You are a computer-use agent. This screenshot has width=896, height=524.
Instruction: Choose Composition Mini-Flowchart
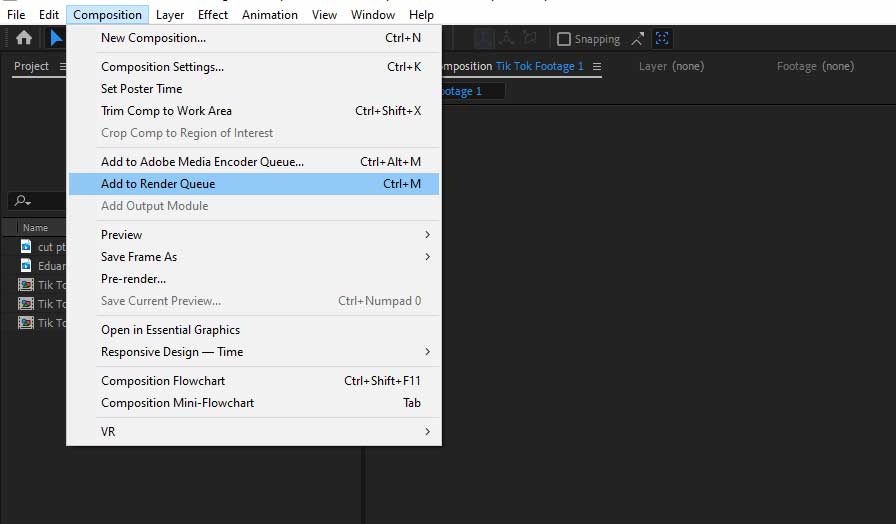tap(254, 403)
